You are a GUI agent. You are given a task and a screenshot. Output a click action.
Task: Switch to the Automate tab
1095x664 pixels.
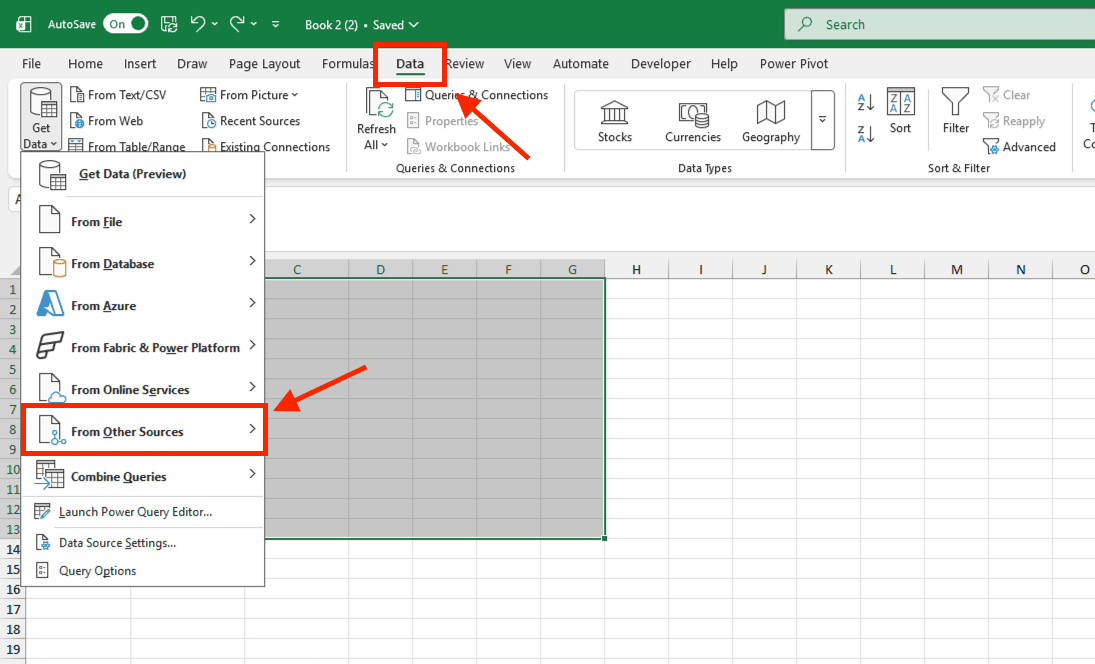pos(580,64)
